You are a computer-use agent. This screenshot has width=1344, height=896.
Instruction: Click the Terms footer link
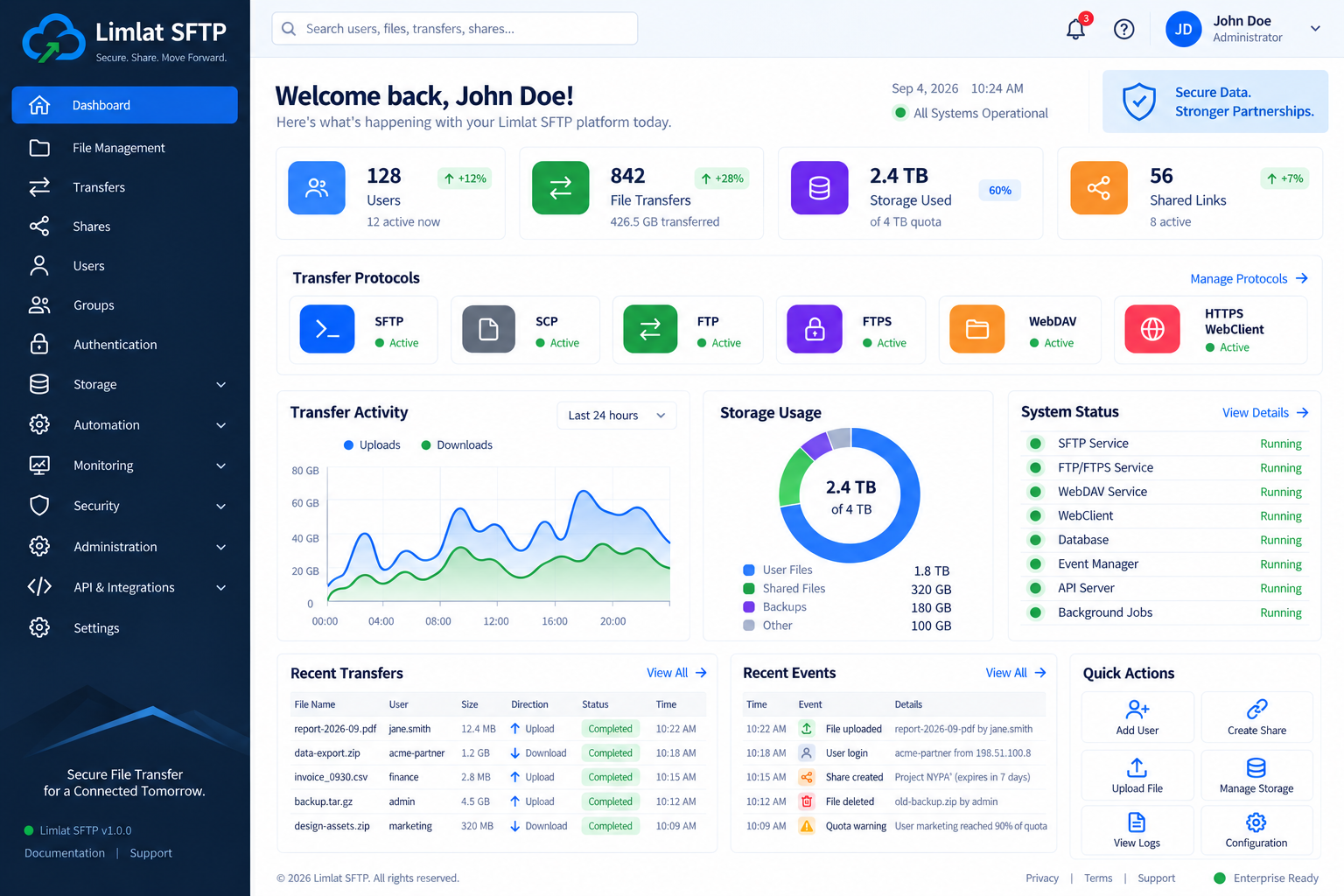(x=1098, y=878)
